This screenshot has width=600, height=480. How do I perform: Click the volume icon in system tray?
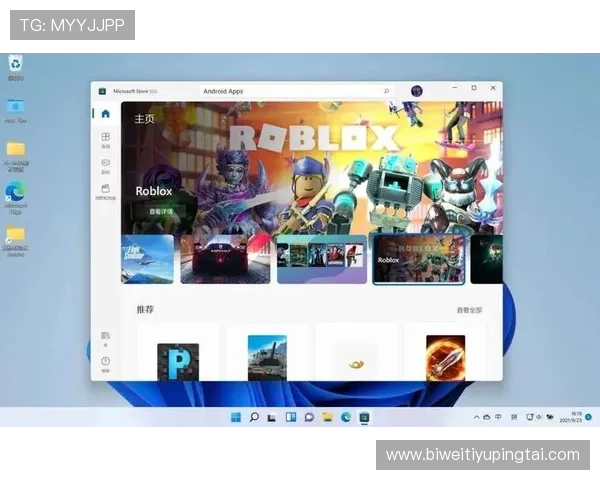click(539, 417)
